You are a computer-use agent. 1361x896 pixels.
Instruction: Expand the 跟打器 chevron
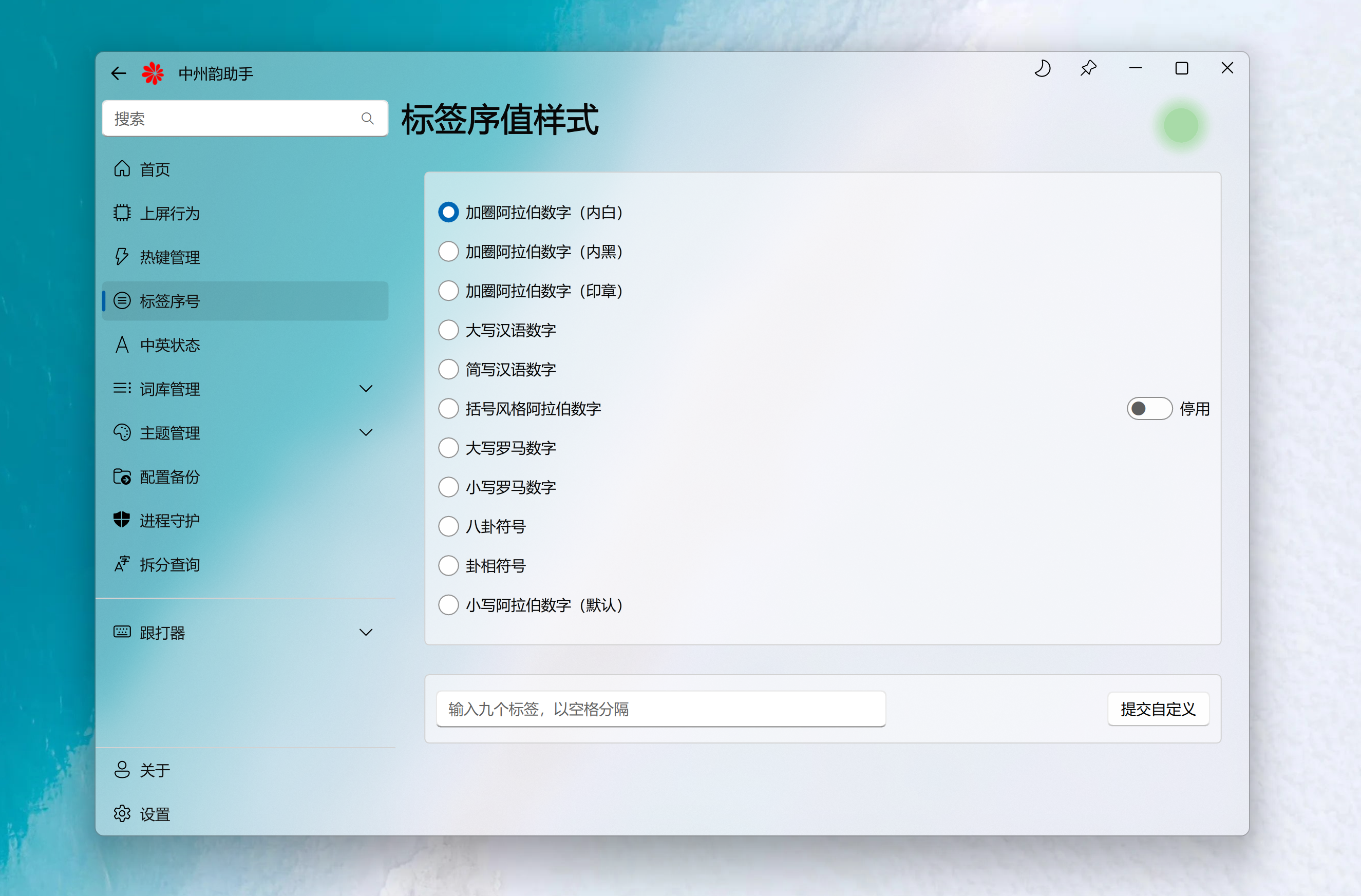366,633
